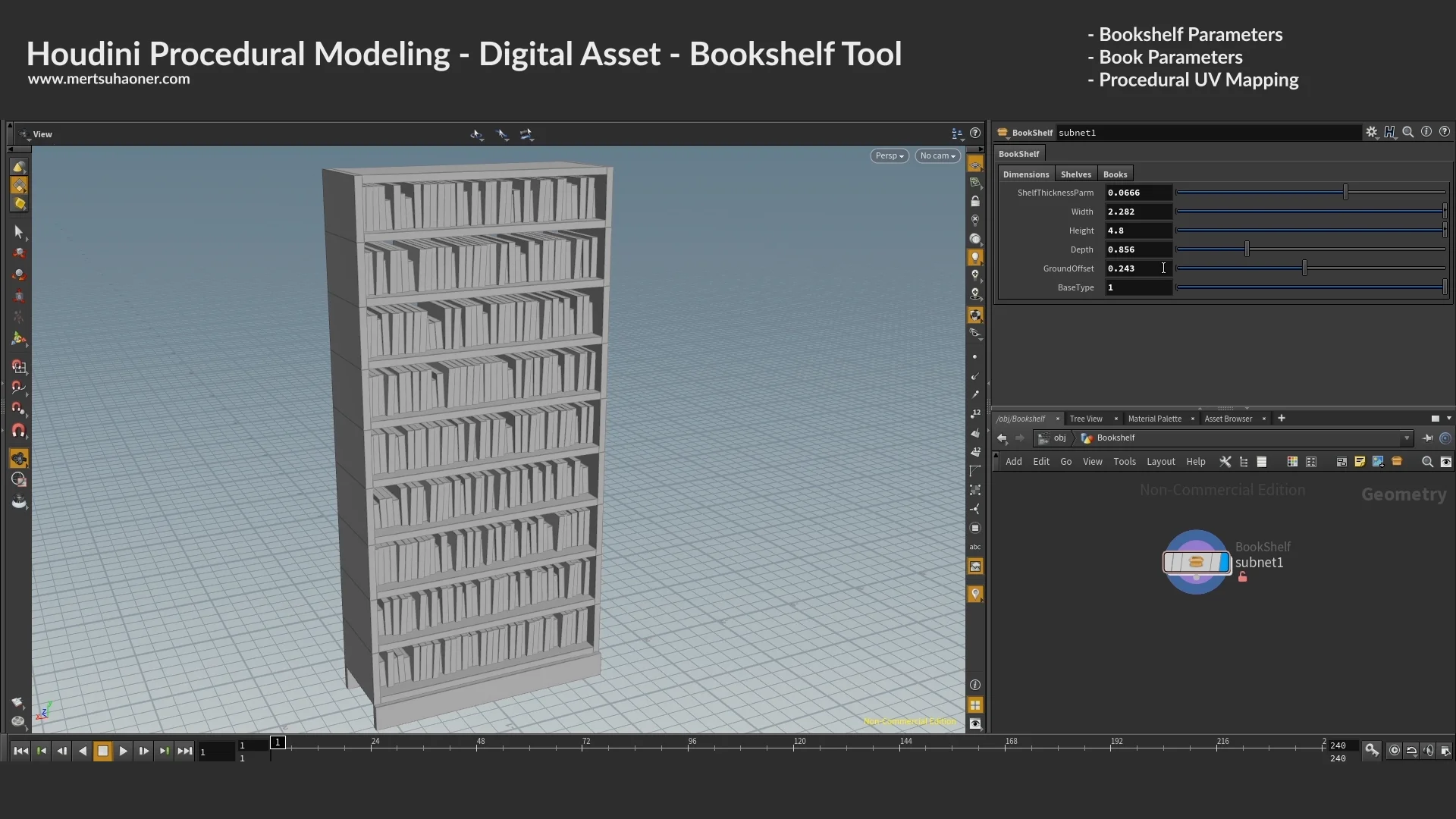The height and width of the screenshot is (819, 1456).
Task: Open the network path dropdown next to Bookshelf
Action: [x=1407, y=438]
